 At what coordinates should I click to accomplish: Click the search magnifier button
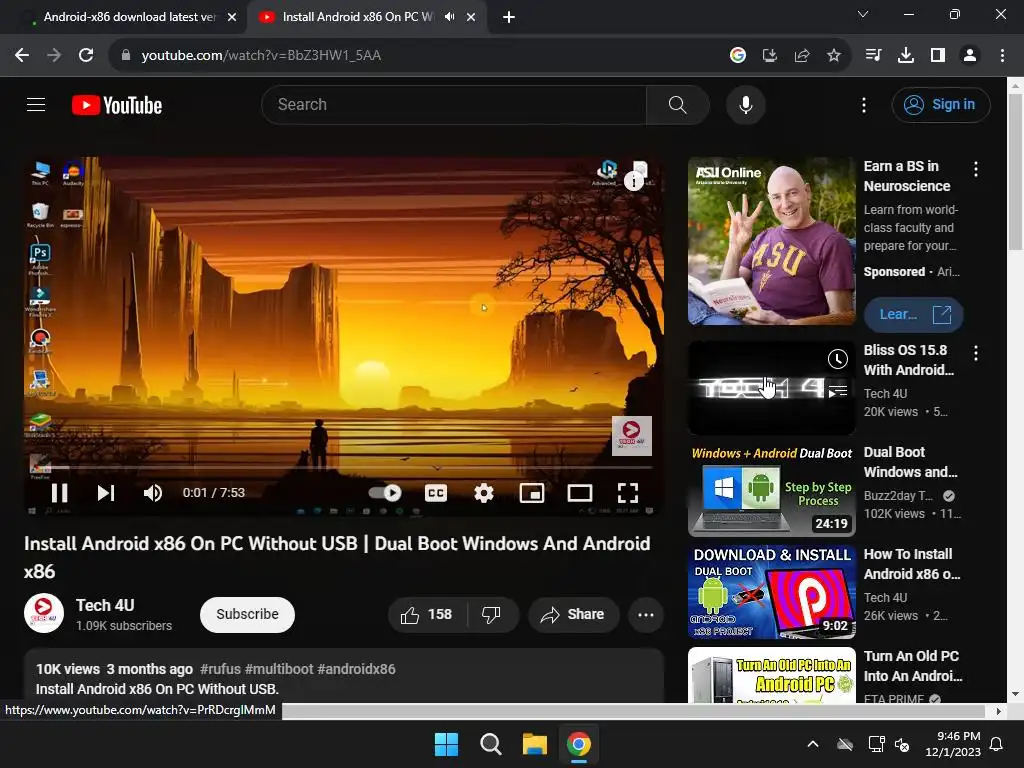pos(677,104)
